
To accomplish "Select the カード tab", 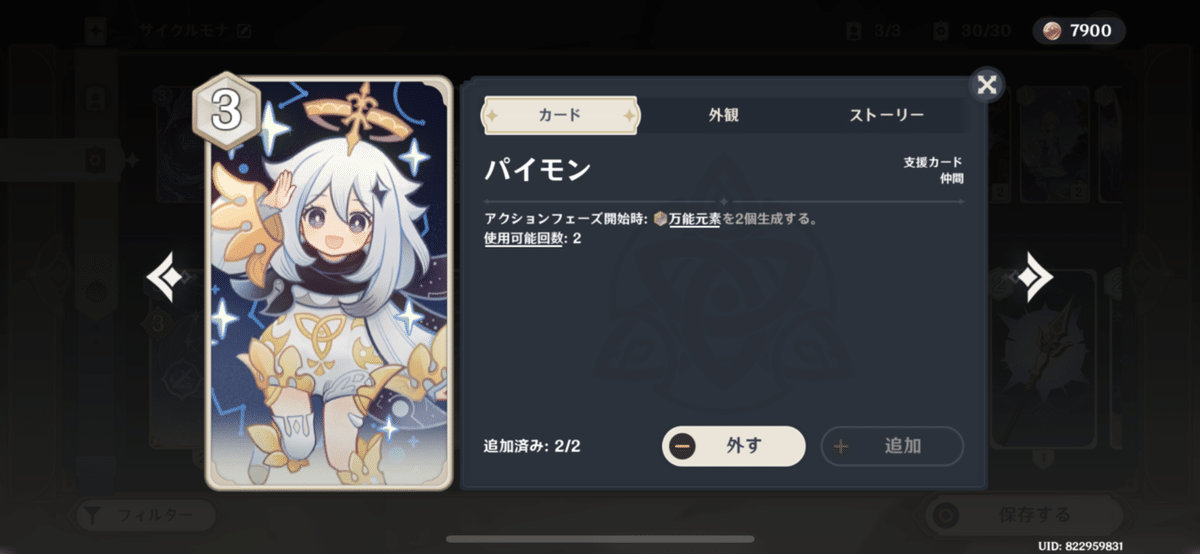I will 560,115.
